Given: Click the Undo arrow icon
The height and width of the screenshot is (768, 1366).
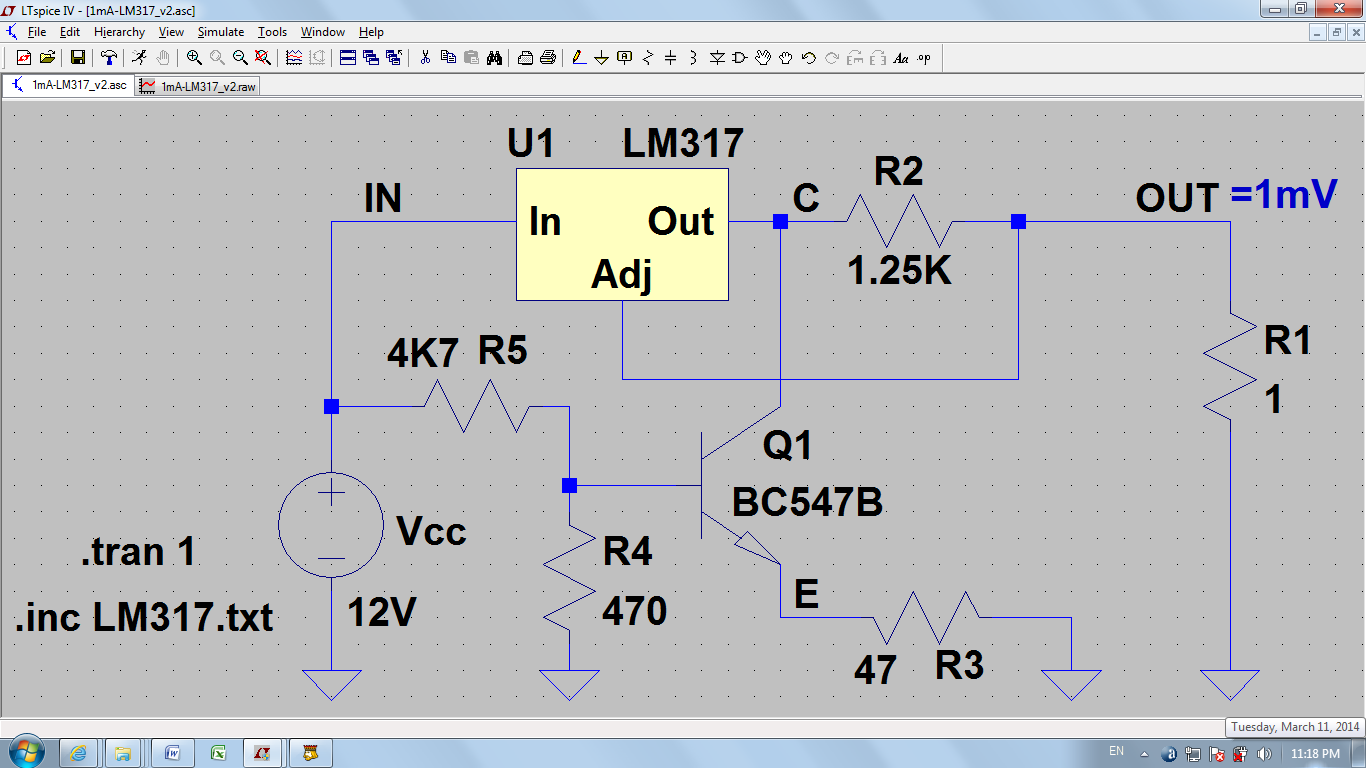Looking at the screenshot, I should tap(809, 58).
